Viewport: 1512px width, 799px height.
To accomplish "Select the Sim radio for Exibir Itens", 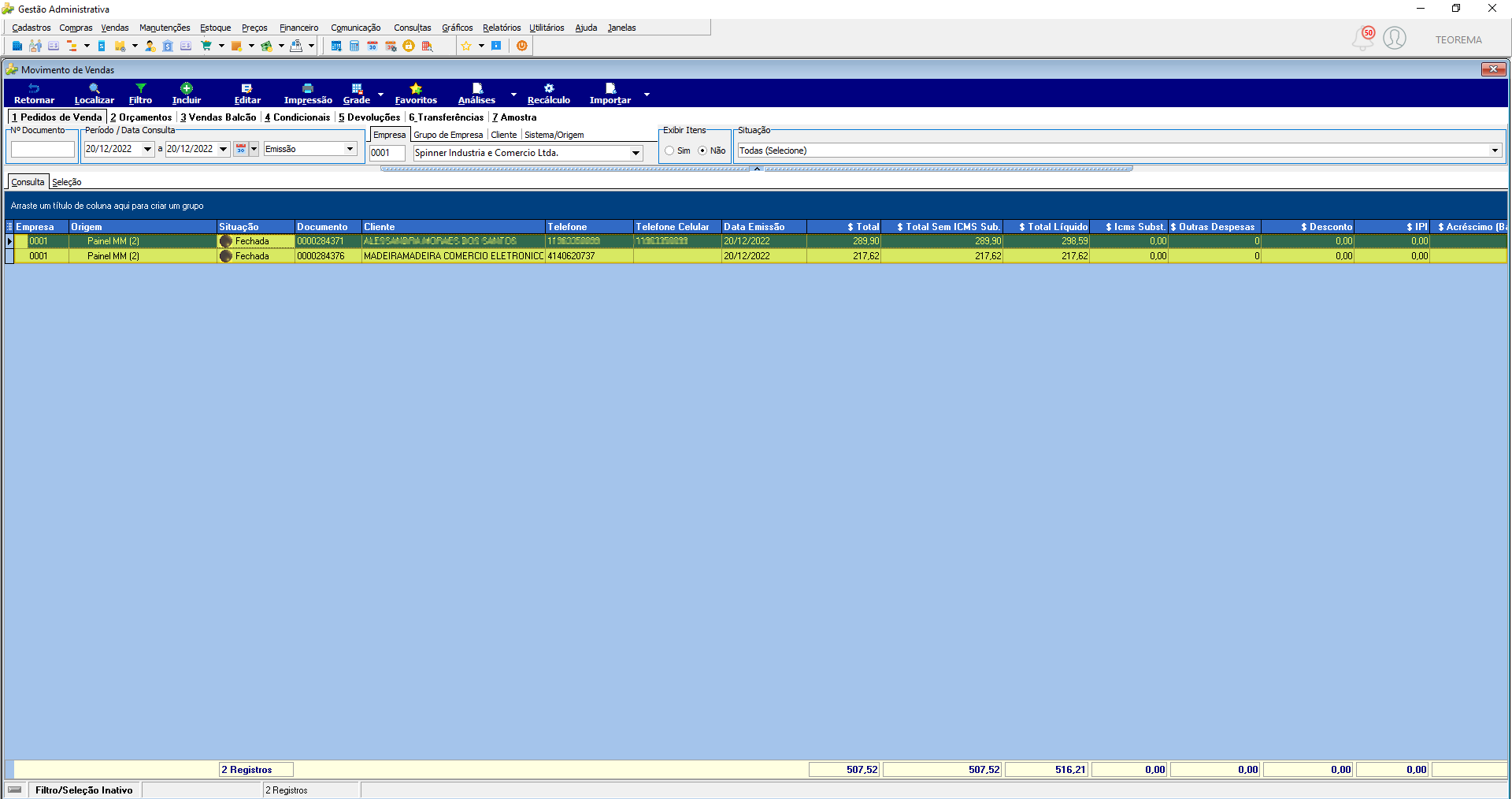I will tap(669, 151).
